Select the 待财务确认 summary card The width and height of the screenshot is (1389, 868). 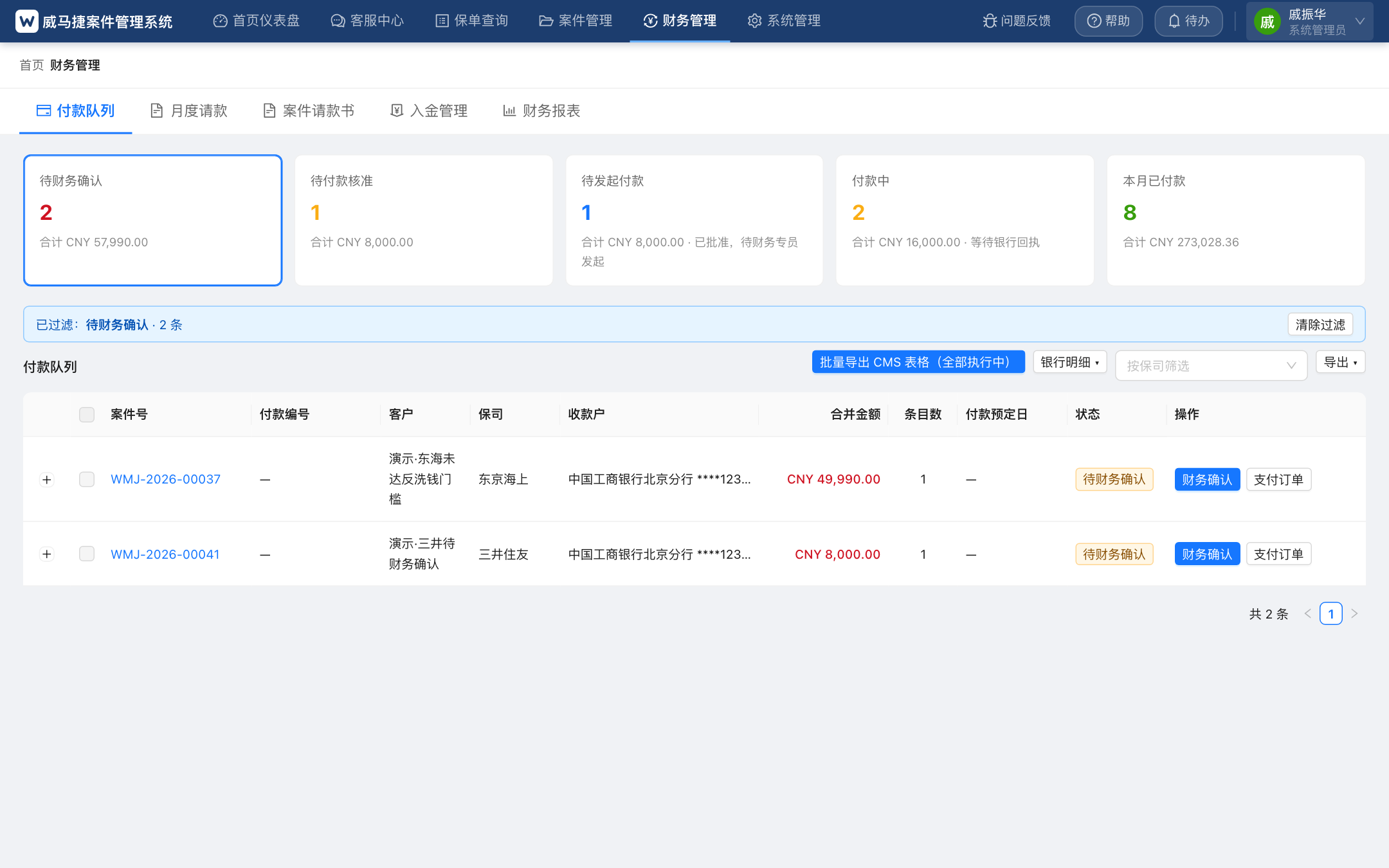pos(153,221)
